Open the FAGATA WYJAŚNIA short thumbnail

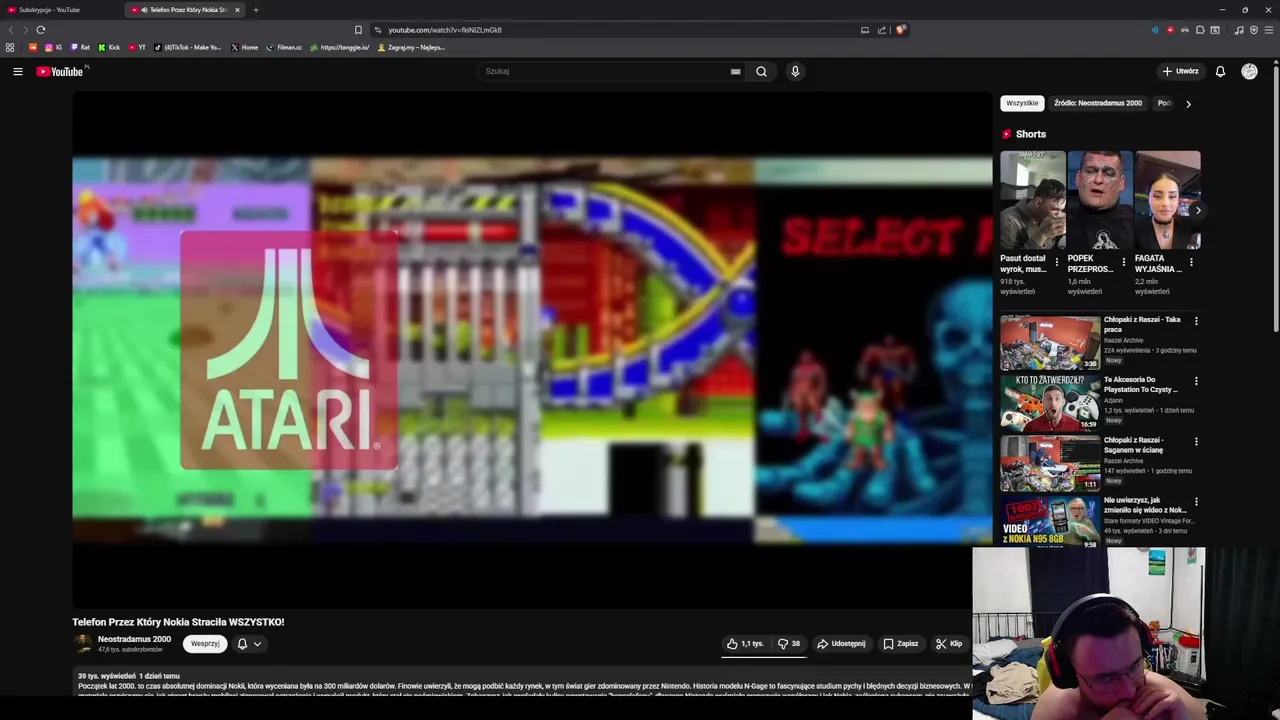(1168, 200)
